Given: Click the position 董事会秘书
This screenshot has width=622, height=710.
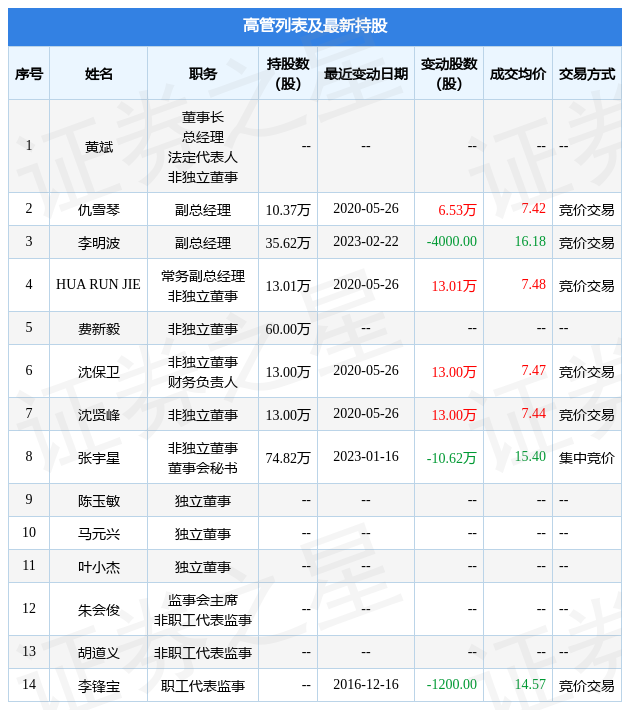Looking at the screenshot, I should pos(203,468).
